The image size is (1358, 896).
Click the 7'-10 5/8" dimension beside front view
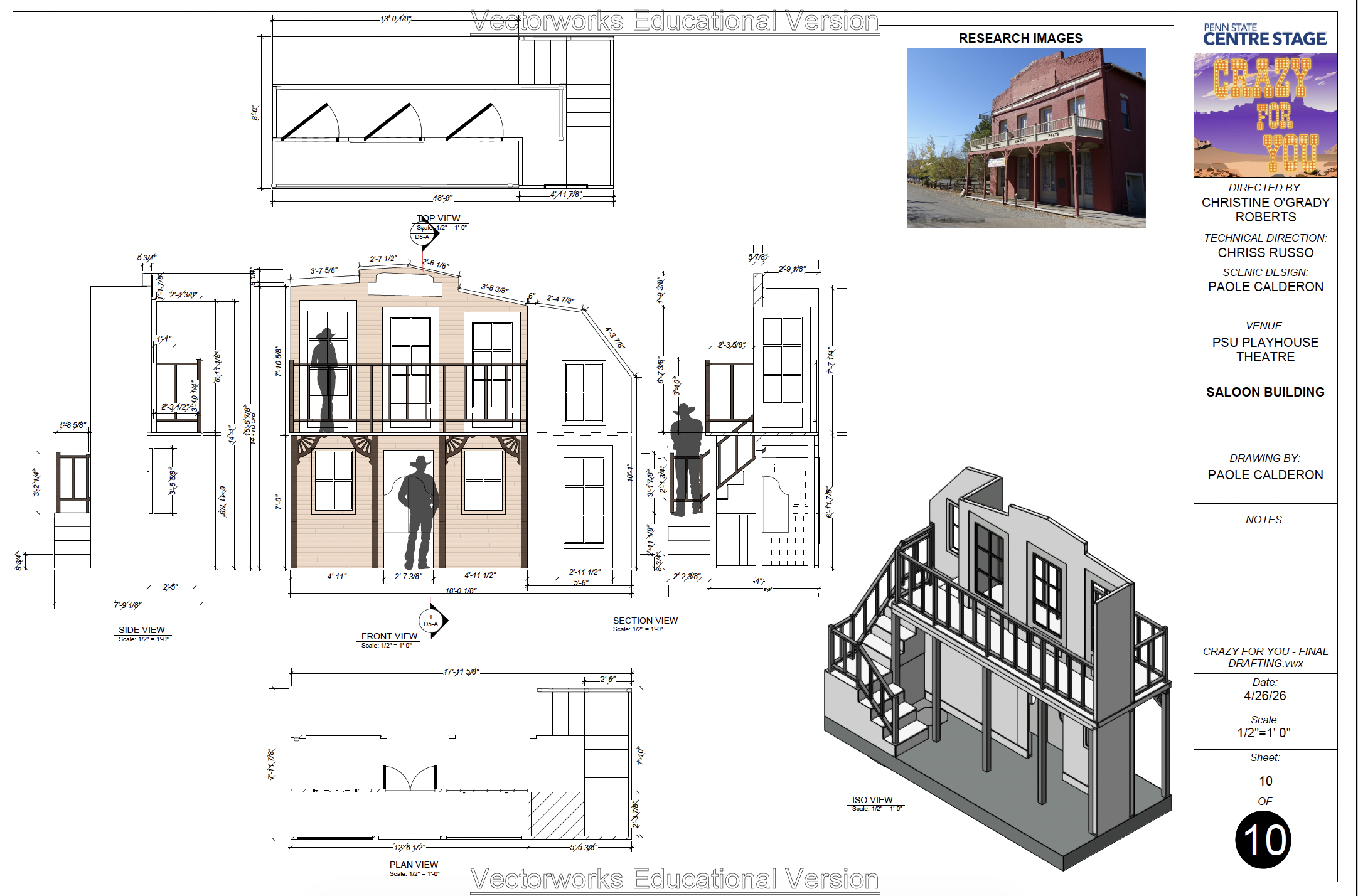click(x=278, y=361)
